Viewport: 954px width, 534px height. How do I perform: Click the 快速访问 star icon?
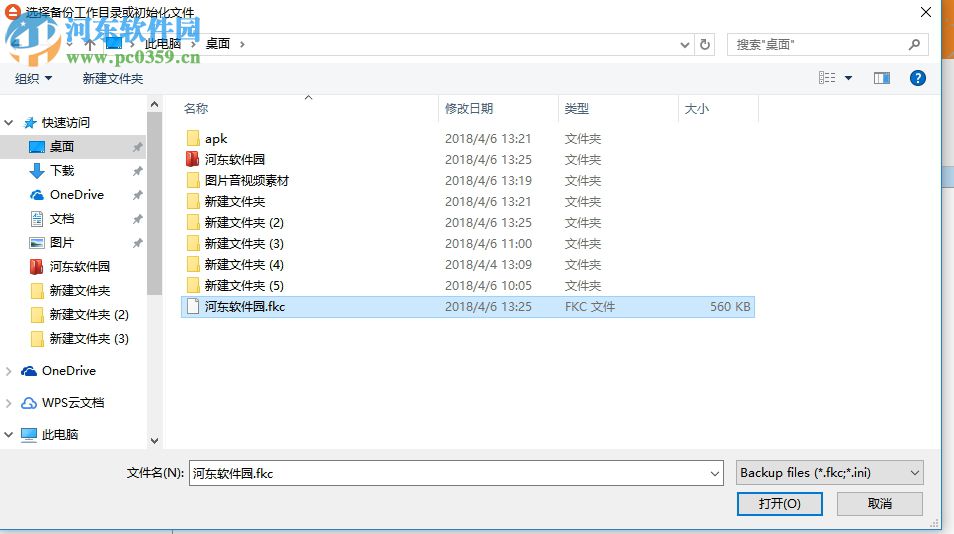point(30,123)
